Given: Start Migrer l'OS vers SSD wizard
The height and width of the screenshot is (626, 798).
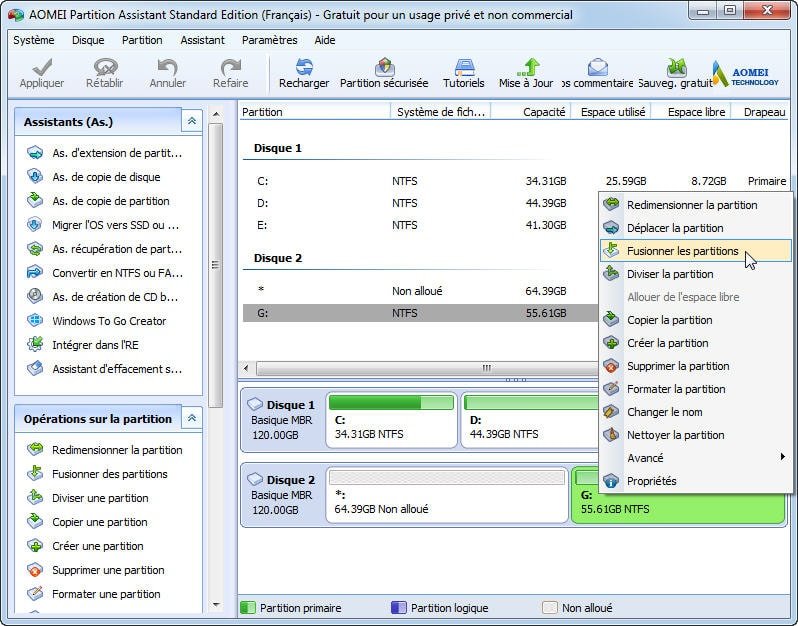Looking at the screenshot, I should tap(103, 224).
